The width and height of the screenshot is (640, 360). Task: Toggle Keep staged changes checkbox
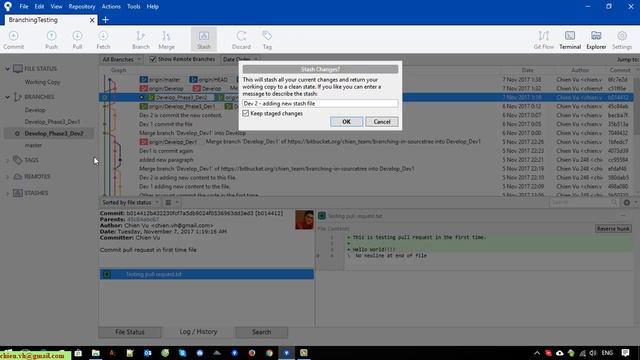pos(246,113)
